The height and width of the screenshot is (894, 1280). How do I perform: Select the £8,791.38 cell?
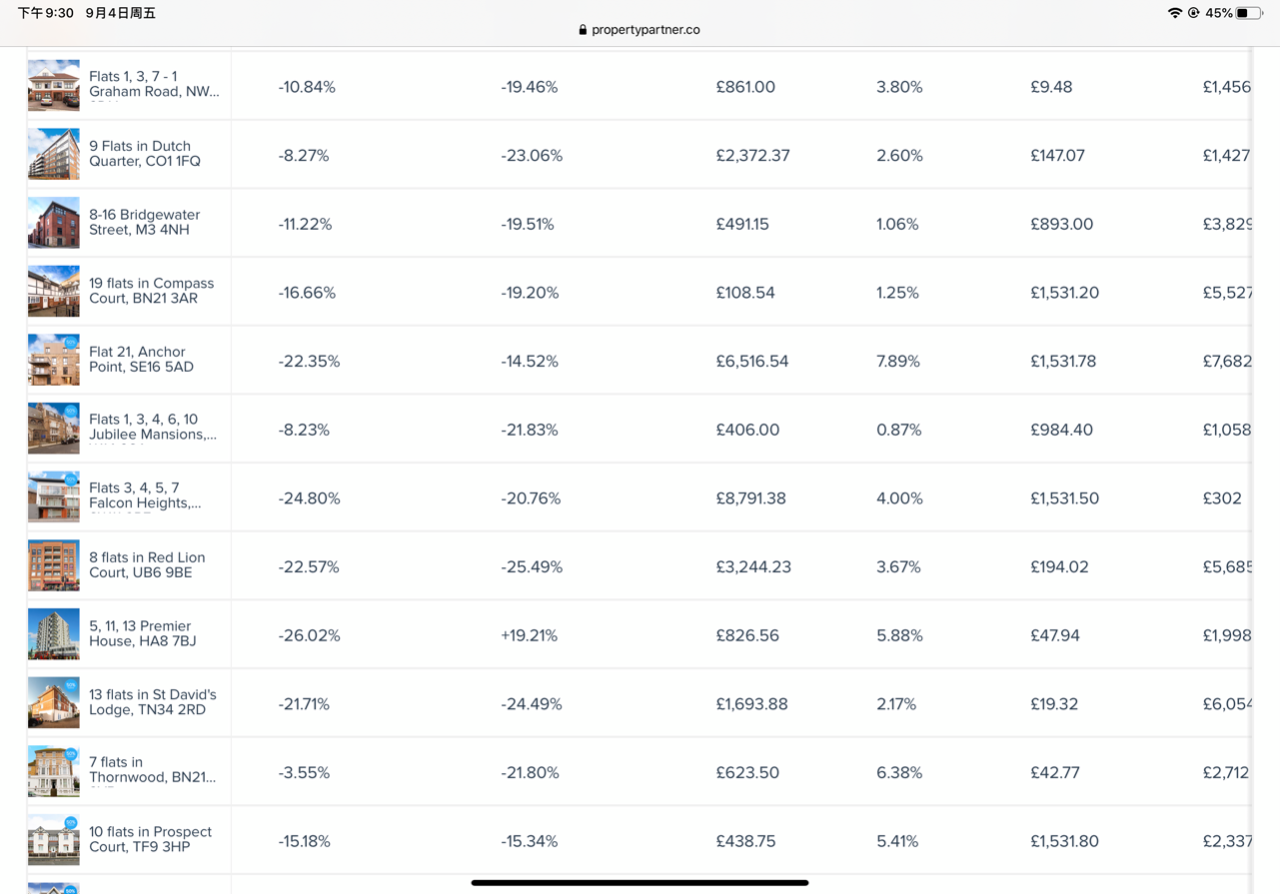click(751, 498)
